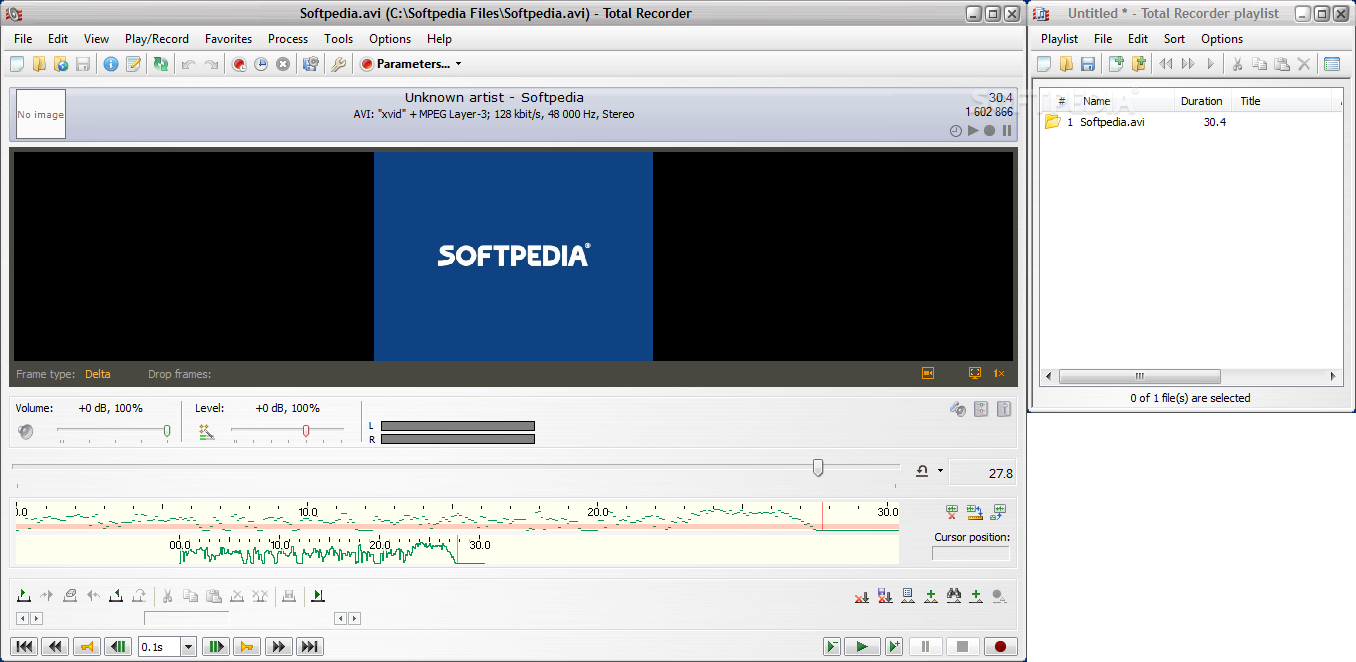Click the set selection start marker icon
The height and width of the screenshot is (662, 1356).
[24, 596]
